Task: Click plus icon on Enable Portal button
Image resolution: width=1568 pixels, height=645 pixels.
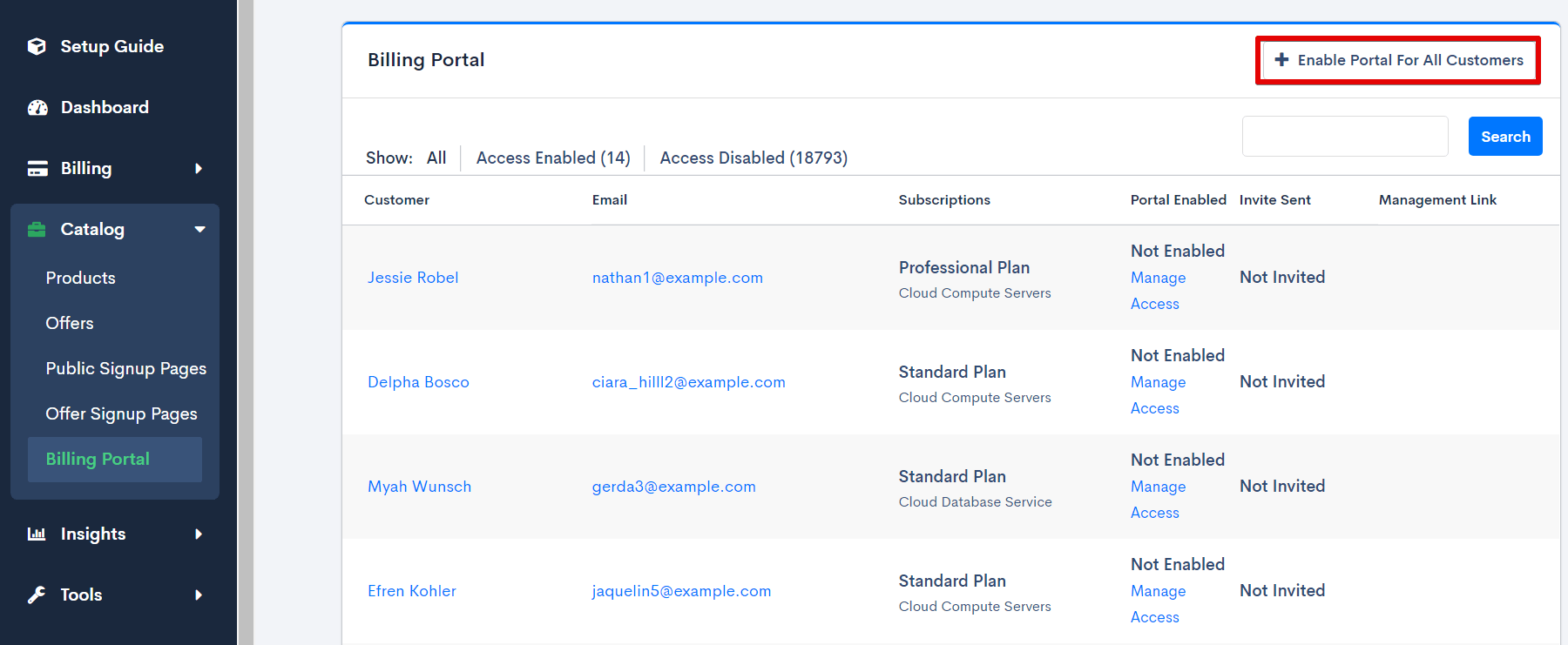Action: (x=1281, y=60)
